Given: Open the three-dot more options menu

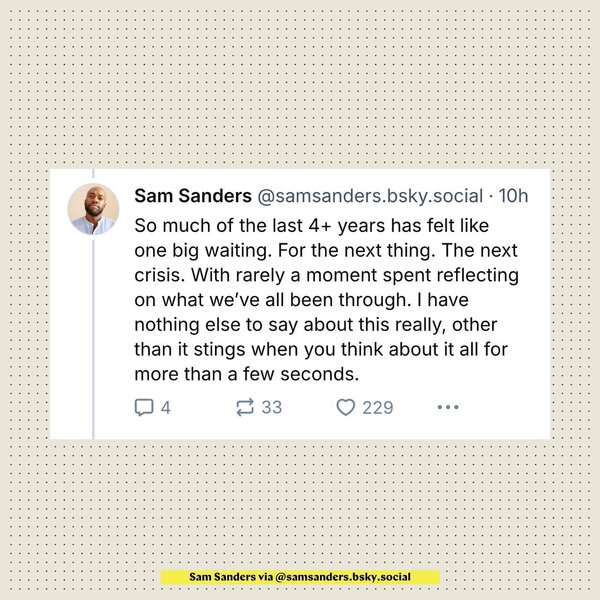Looking at the screenshot, I should click(x=448, y=407).
